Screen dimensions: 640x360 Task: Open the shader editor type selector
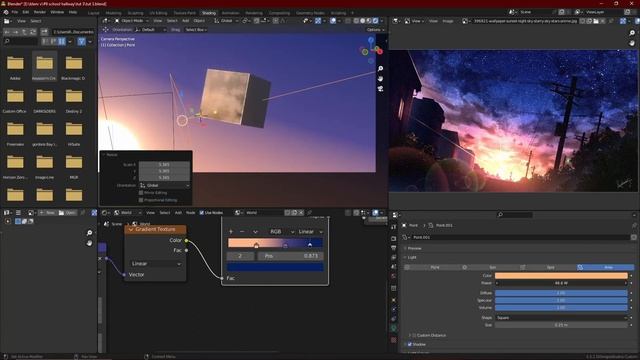[x=105, y=213]
